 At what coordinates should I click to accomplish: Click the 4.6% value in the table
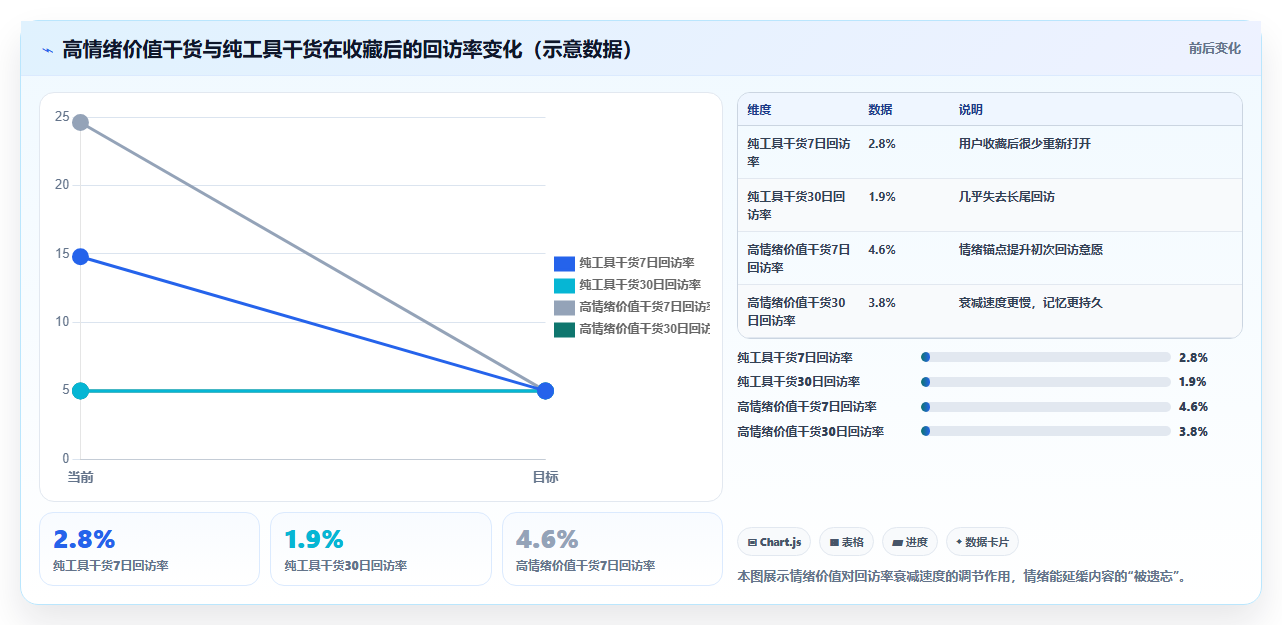[x=882, y=249]
